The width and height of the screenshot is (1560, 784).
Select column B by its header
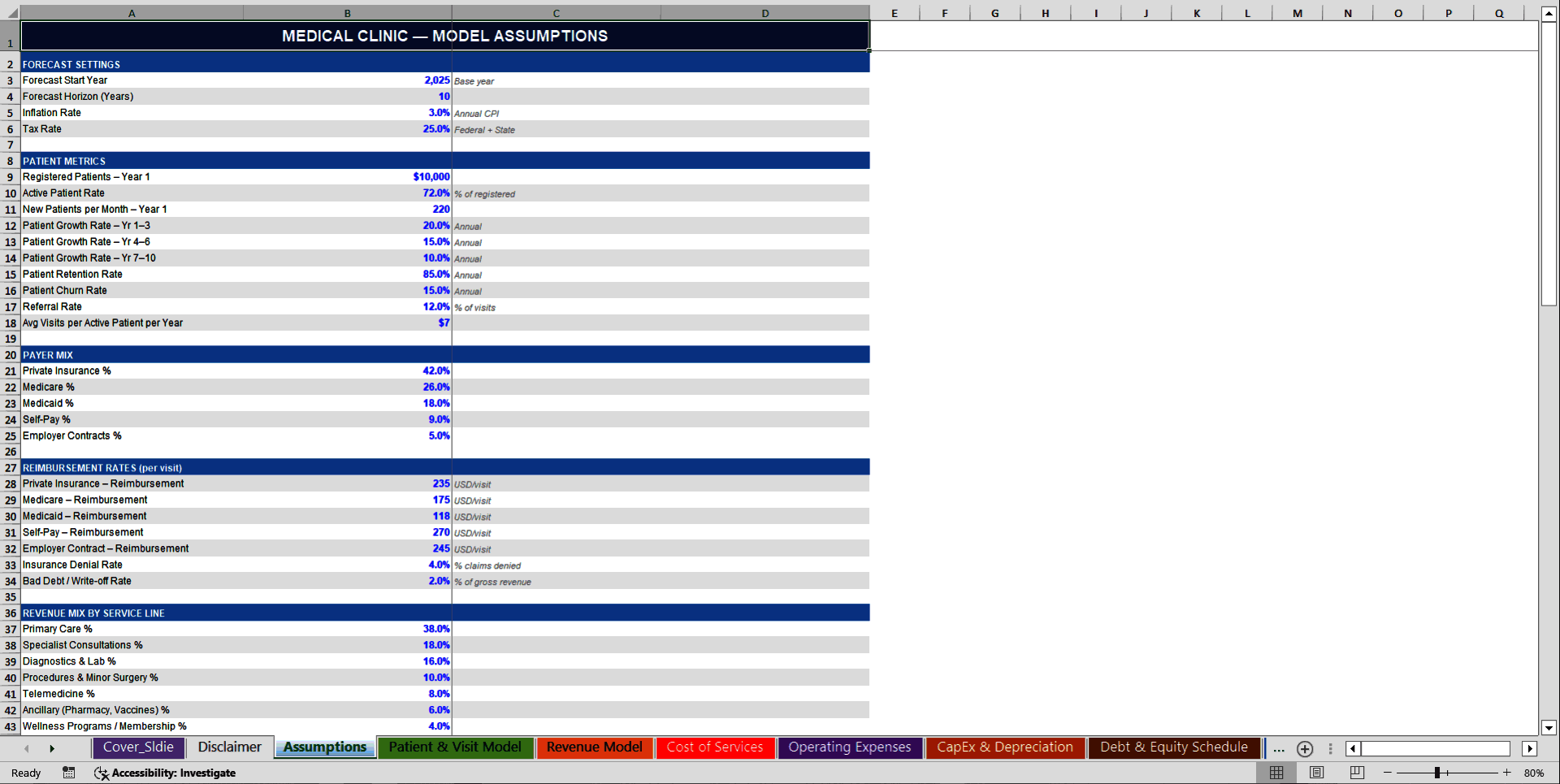(x=347, y=13)
